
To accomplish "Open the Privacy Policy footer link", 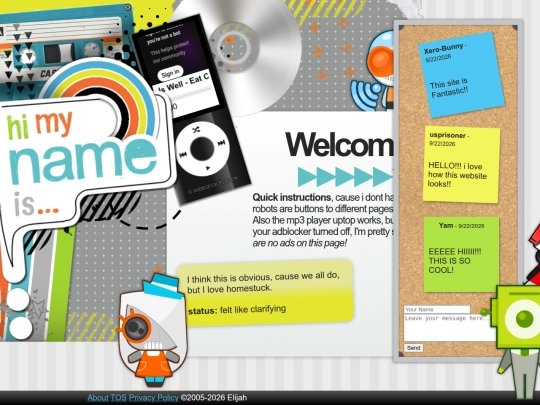I will pos(154,398).
